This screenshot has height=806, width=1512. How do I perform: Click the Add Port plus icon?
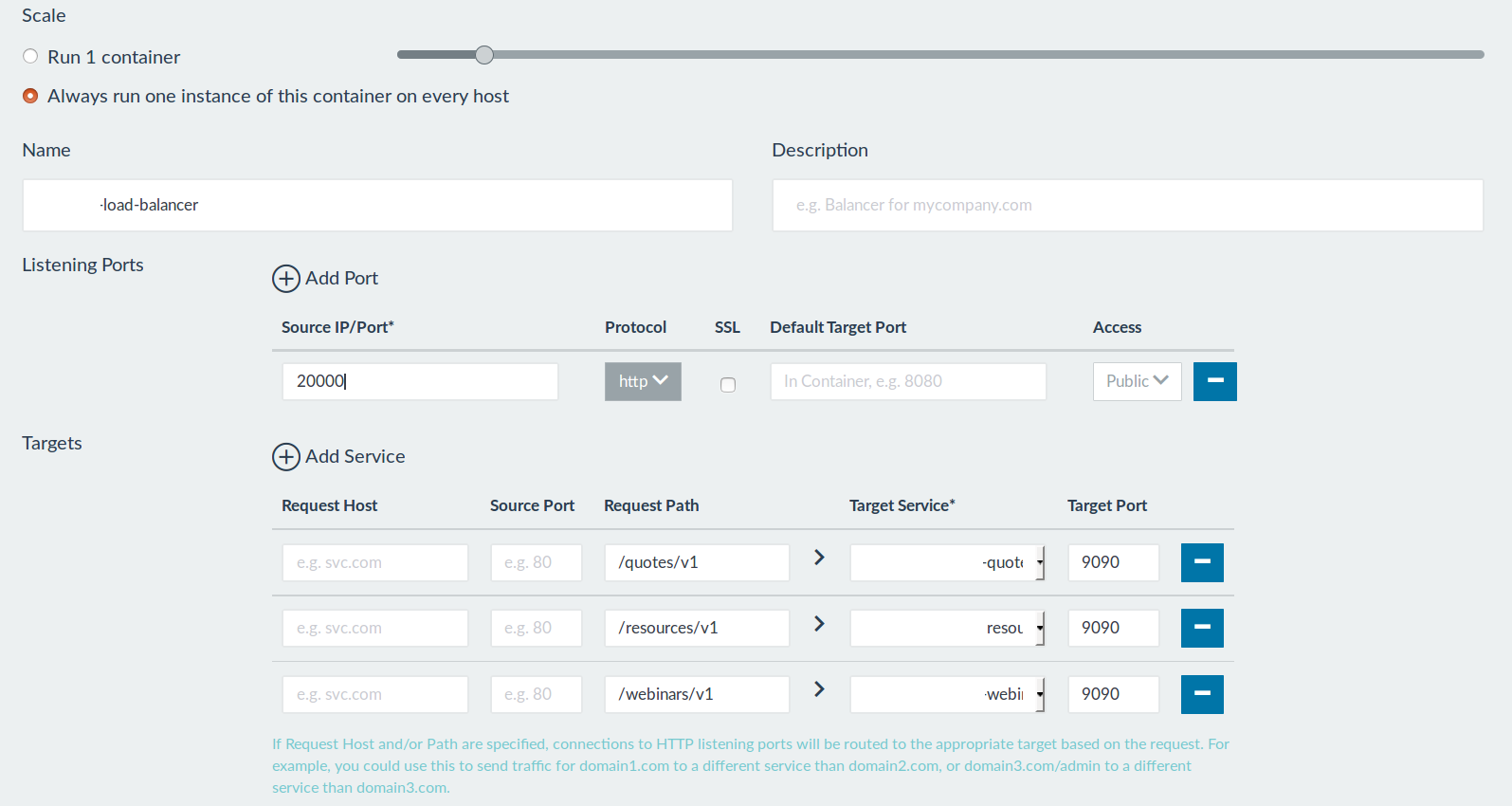pos(286,279)
